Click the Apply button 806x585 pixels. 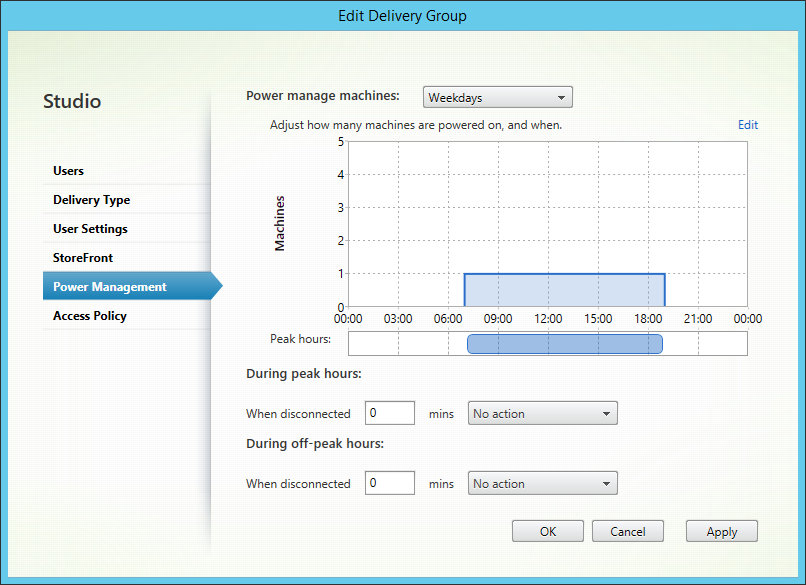[722, 531]
